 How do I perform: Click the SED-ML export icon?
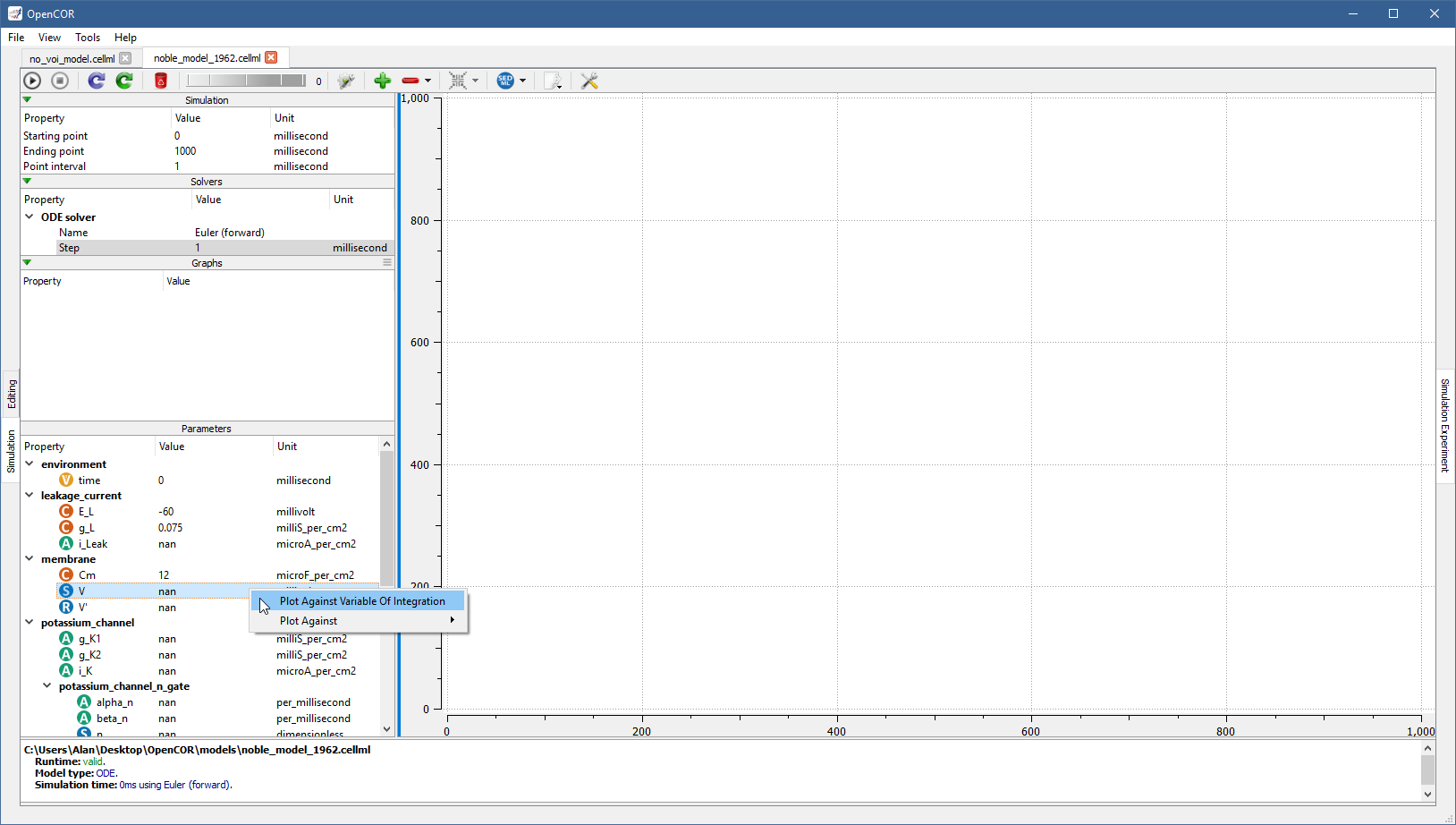point(505,81)
